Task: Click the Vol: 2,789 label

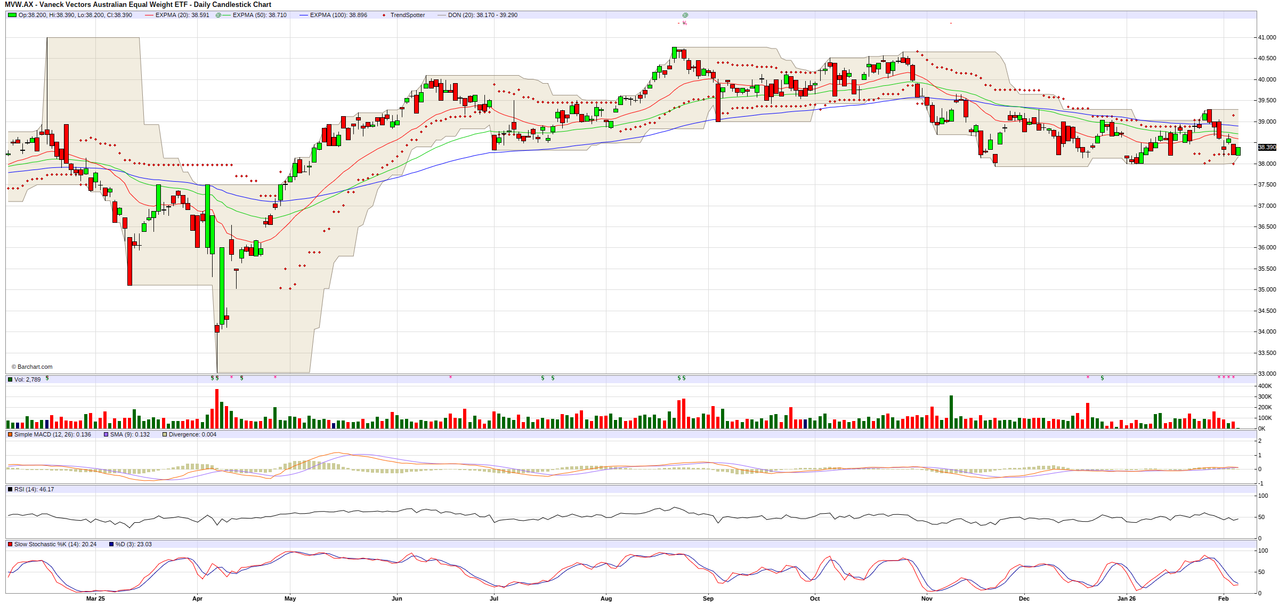Action: click(27, 380)
